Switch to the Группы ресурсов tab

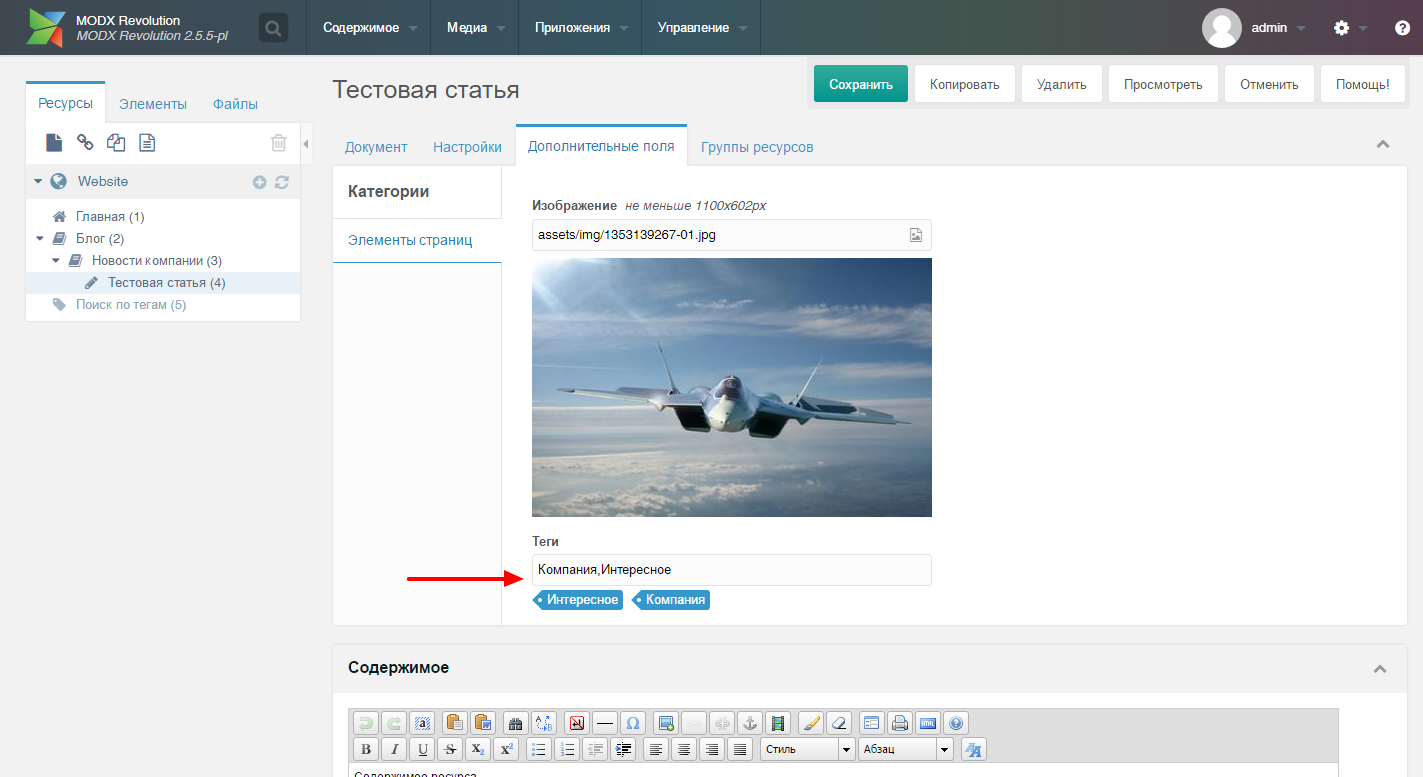click(757, 147)
